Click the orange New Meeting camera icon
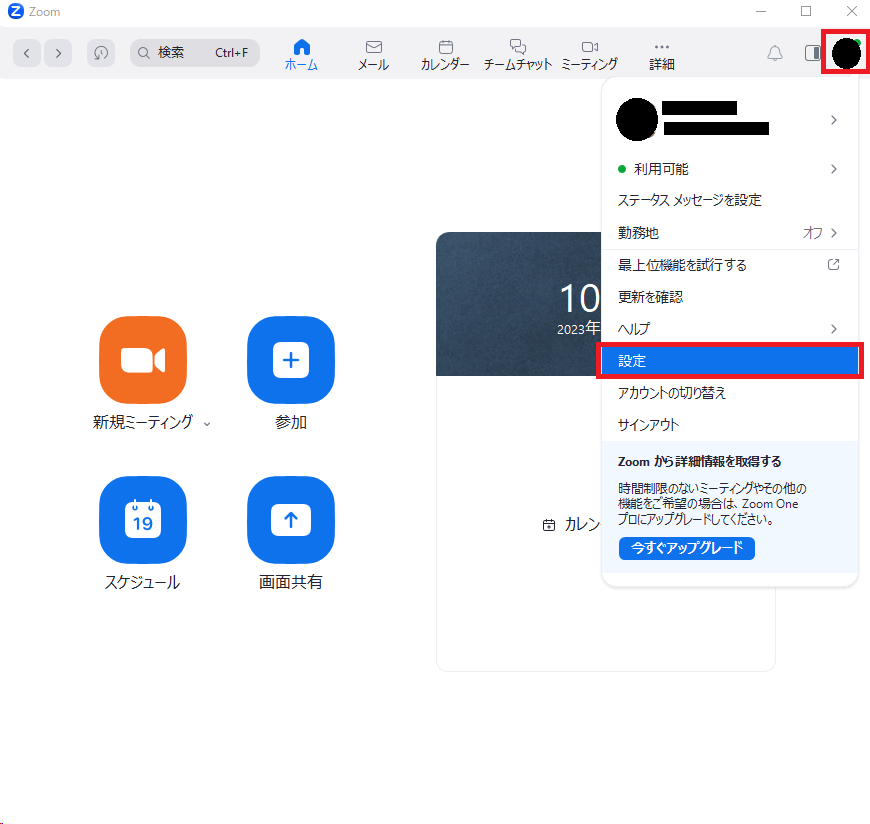870x824 pixels. pos(143,360)
